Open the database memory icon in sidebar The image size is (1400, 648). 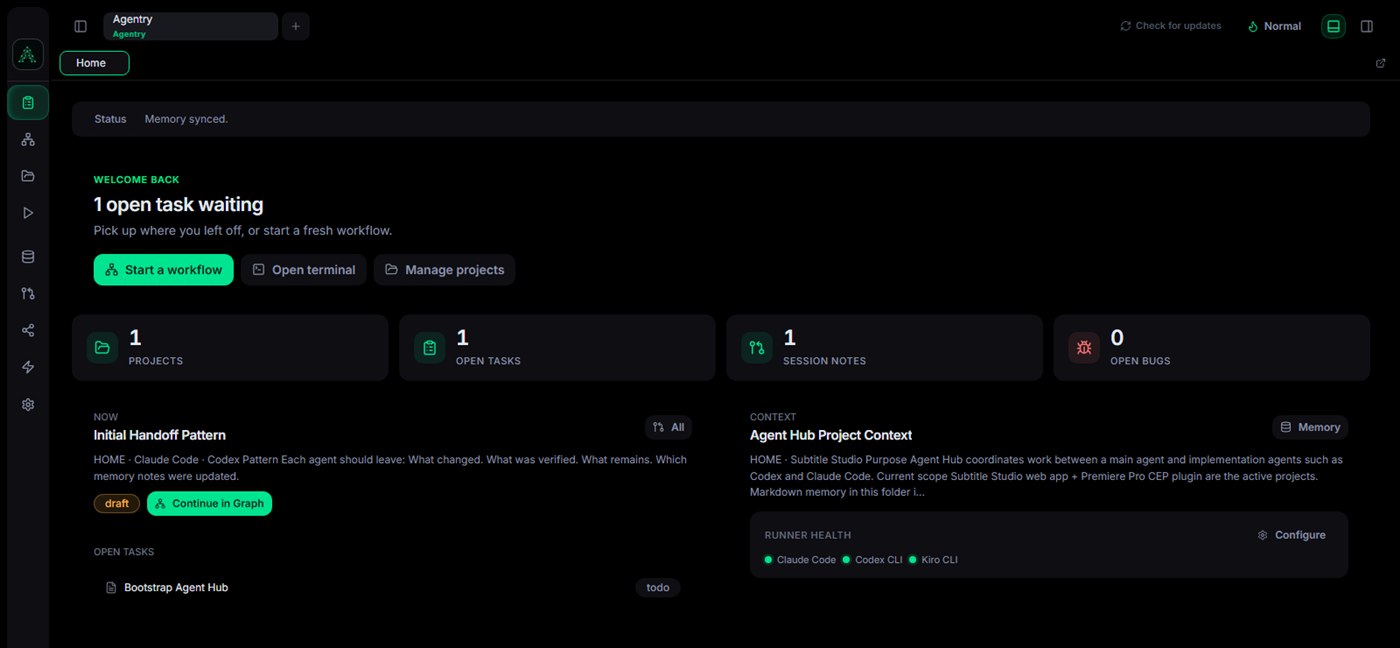click(x=28, y=256)
